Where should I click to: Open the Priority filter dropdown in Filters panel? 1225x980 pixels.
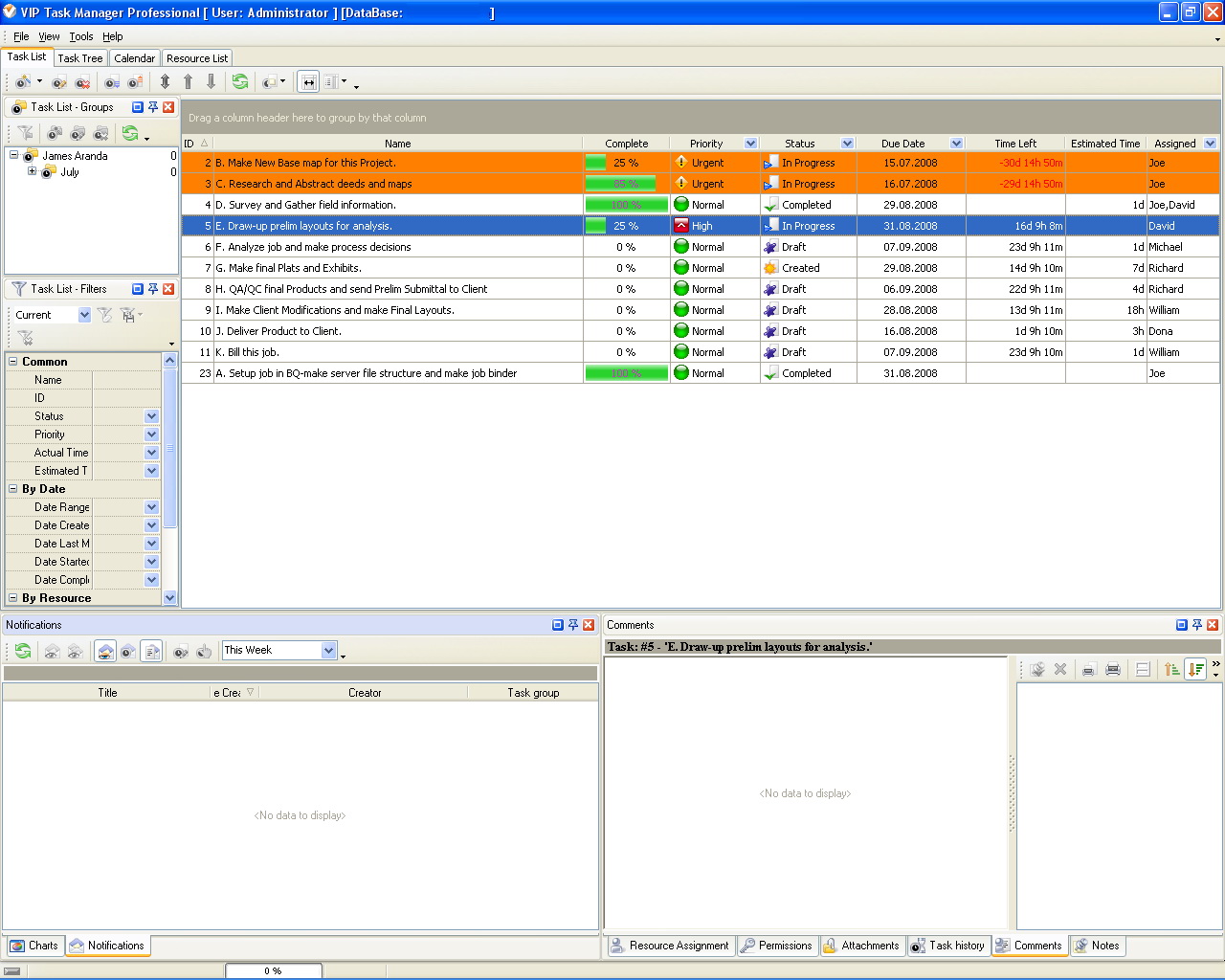pyautogui.click(x=151, y=434)
